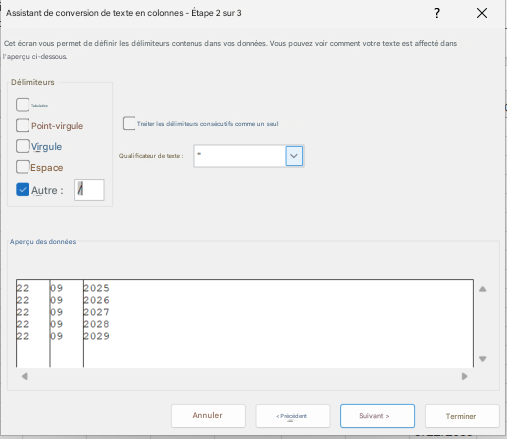The width and height of the screenshot is (507, 439).
Task: Check the Point-virgule delimiter option
Action: pos(22,125)
